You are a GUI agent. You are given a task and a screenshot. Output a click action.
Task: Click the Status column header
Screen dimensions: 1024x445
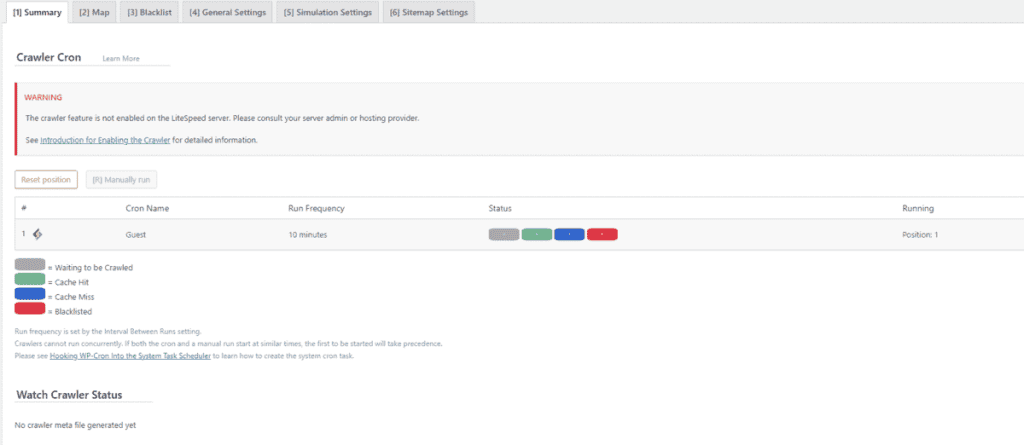click(500, 208)
